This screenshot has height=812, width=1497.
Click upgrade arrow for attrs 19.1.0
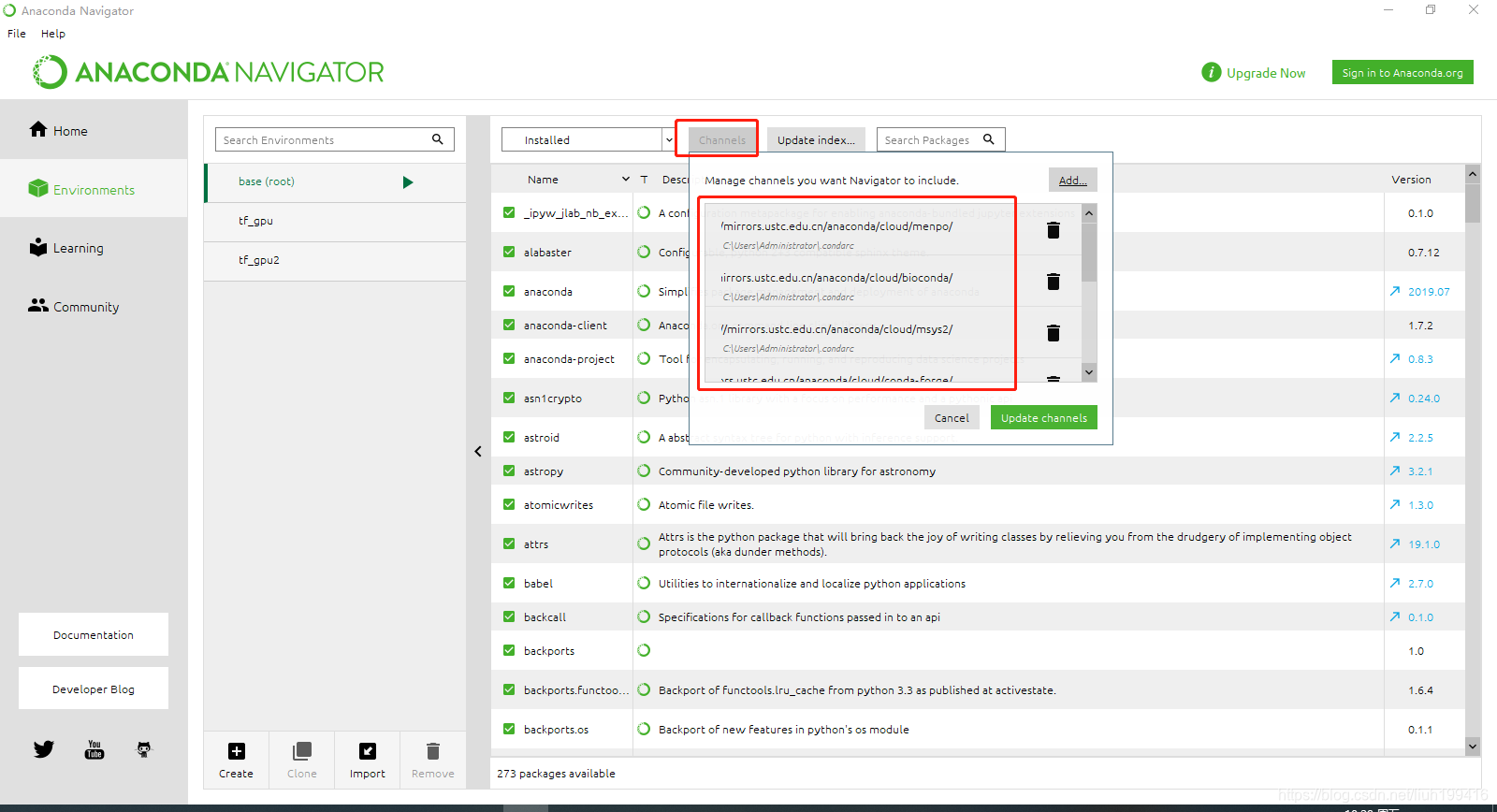click(x=1395, y=544)
